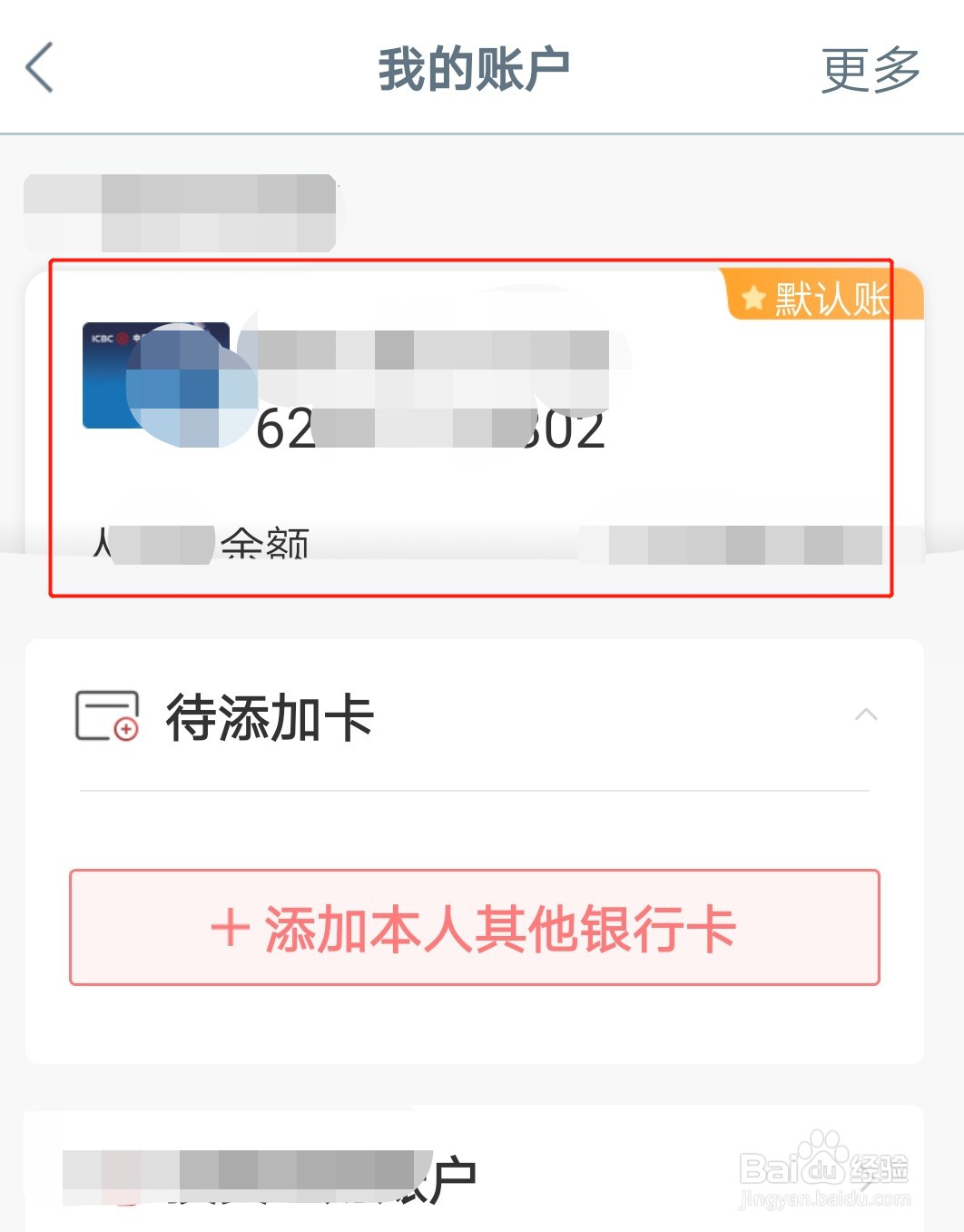Tap the 余额 balance label on the card

click(265, 545)
